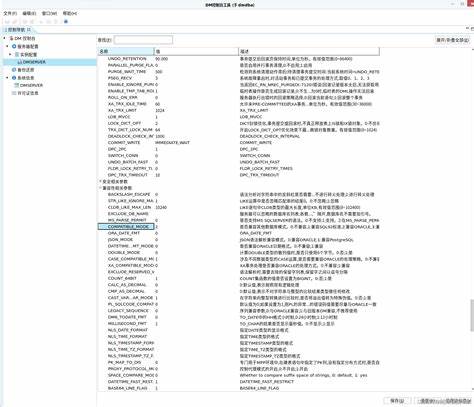The height and width of the screenshot is (407, 474).
Task: Click the 许可证信息 icon in the tree
Action: [14, 93]
